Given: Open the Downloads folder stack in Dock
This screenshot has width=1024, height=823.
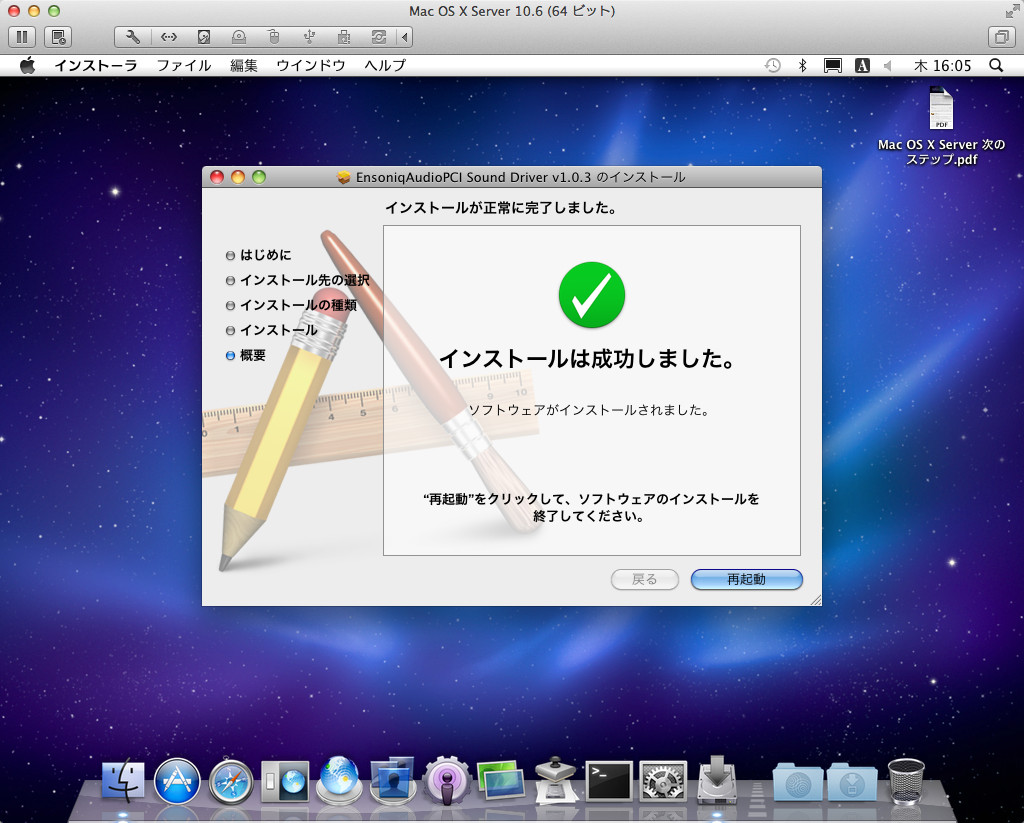Looking at the screenshot, I should point(852,783).
